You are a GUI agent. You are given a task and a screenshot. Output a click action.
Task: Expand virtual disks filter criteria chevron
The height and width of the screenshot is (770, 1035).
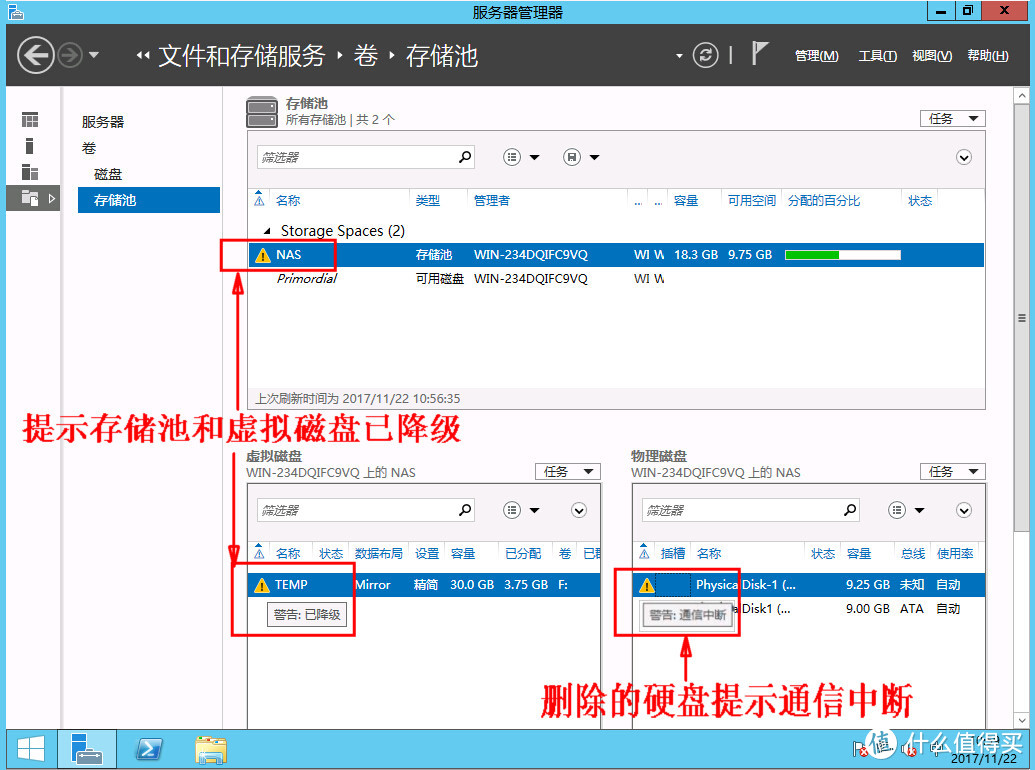(579, 510)
